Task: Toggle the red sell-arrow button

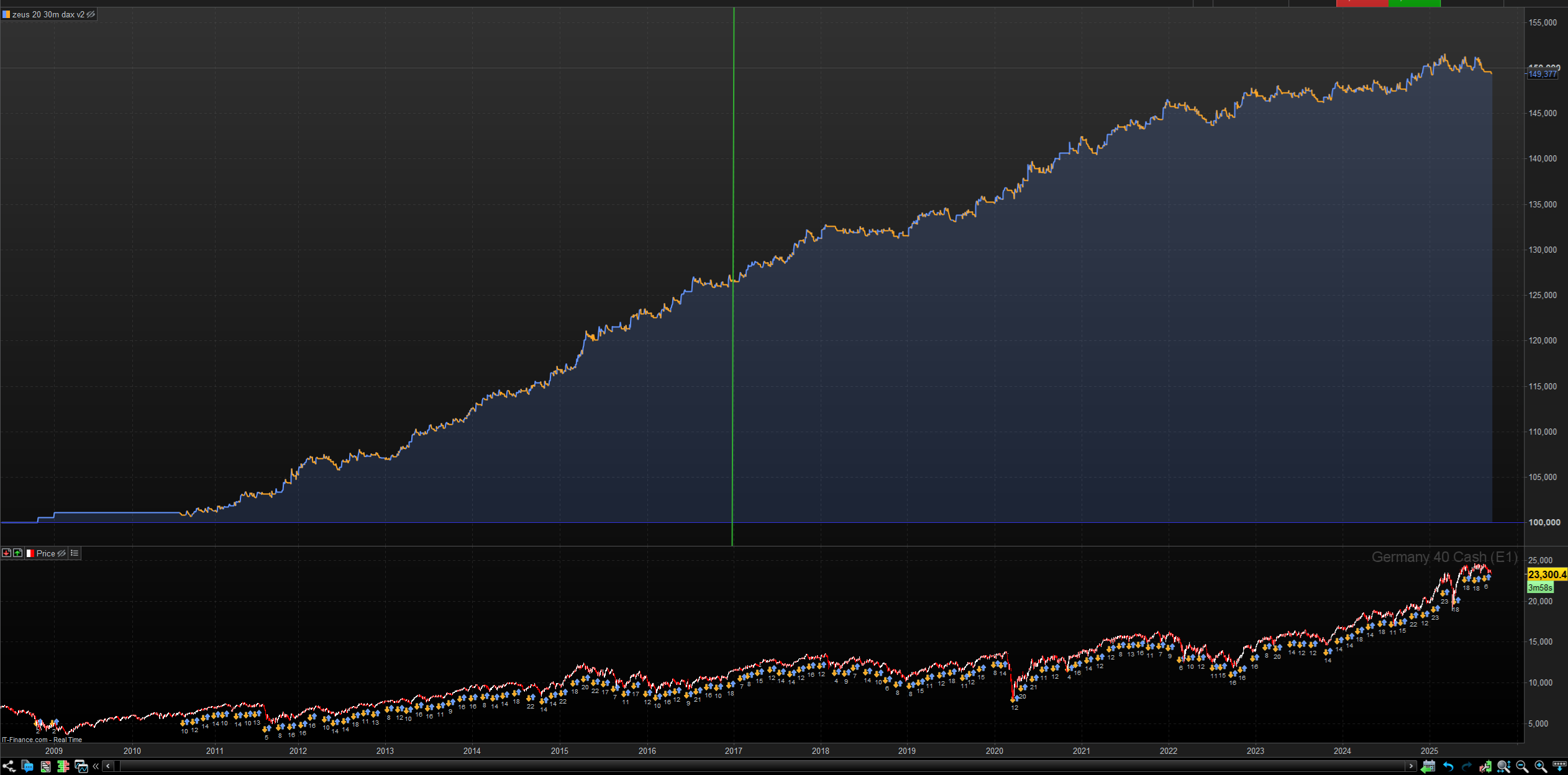Action: (x=6, y=553)
